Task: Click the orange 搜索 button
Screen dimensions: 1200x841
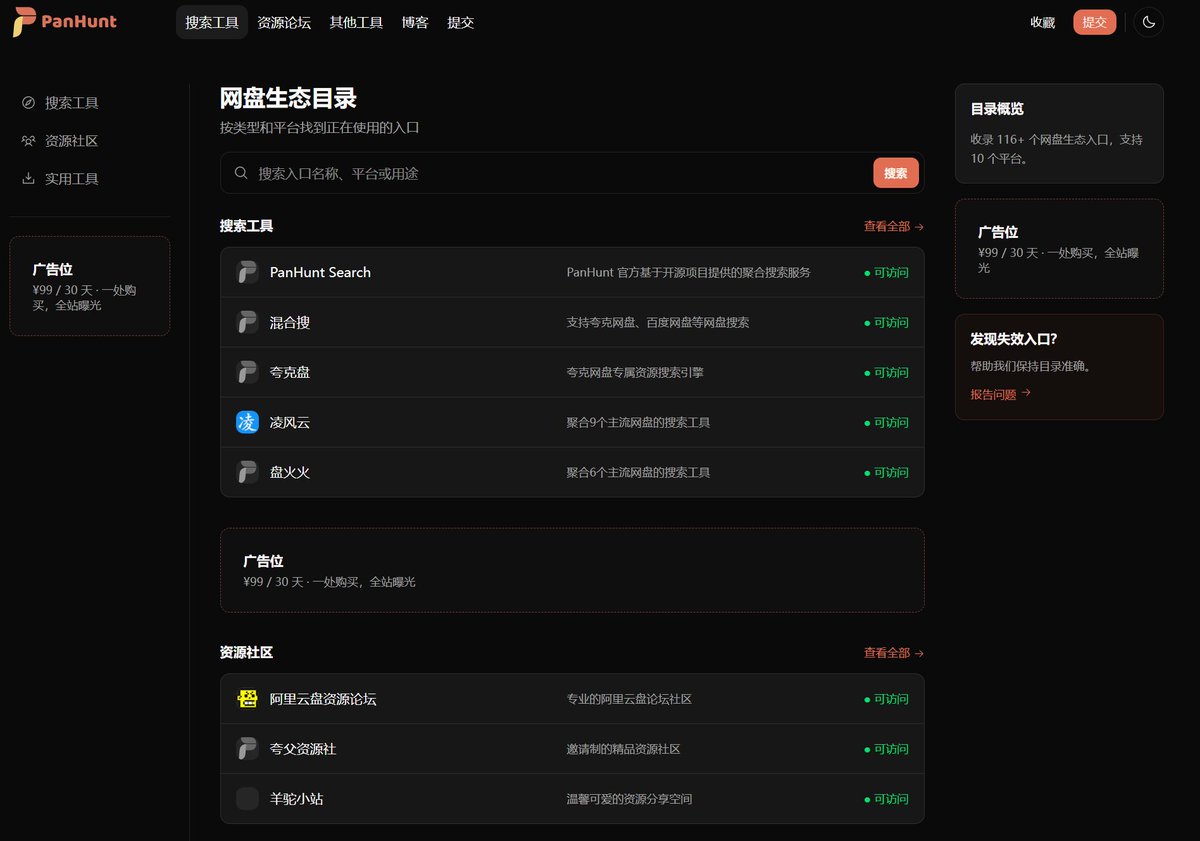Action: (896, 173)
